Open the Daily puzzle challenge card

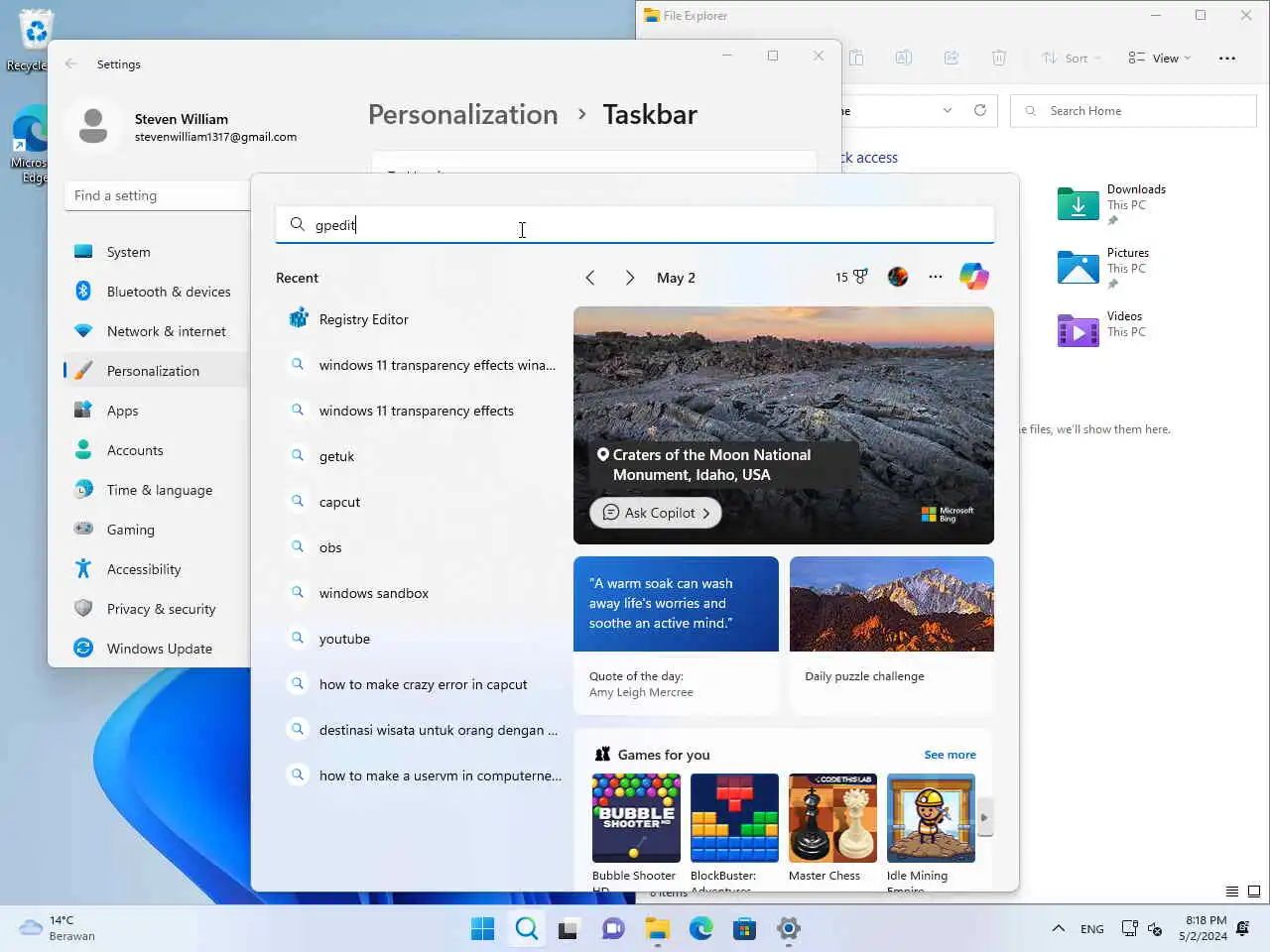(892, 636)
